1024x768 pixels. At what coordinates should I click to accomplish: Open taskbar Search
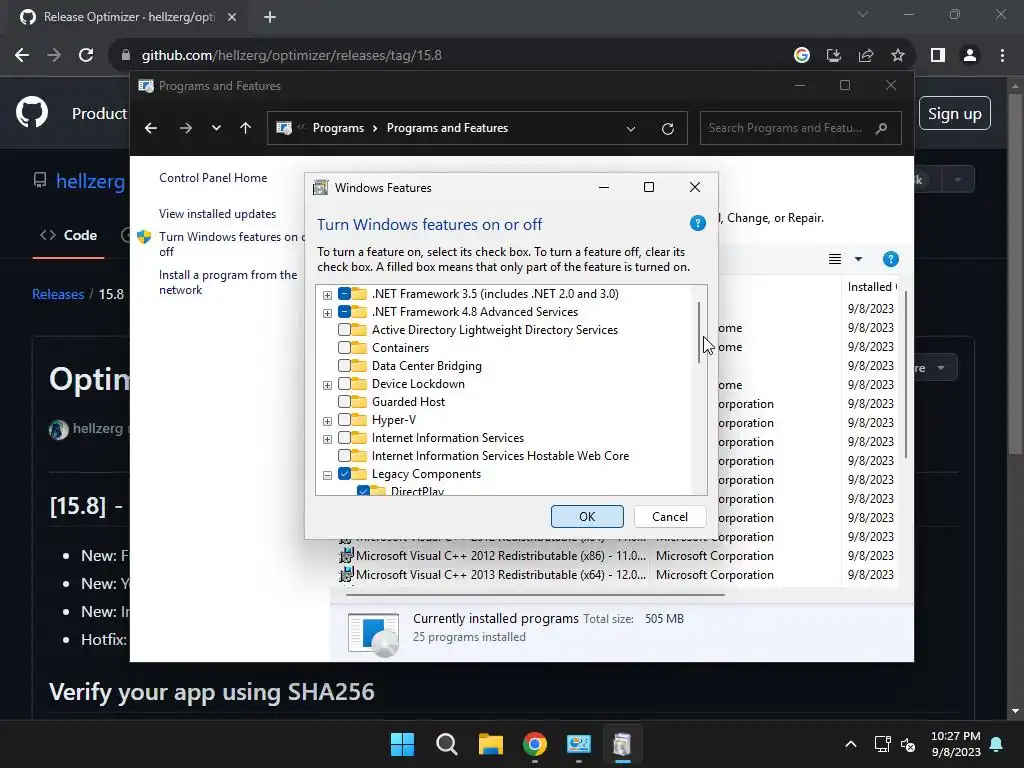(447, 744)
